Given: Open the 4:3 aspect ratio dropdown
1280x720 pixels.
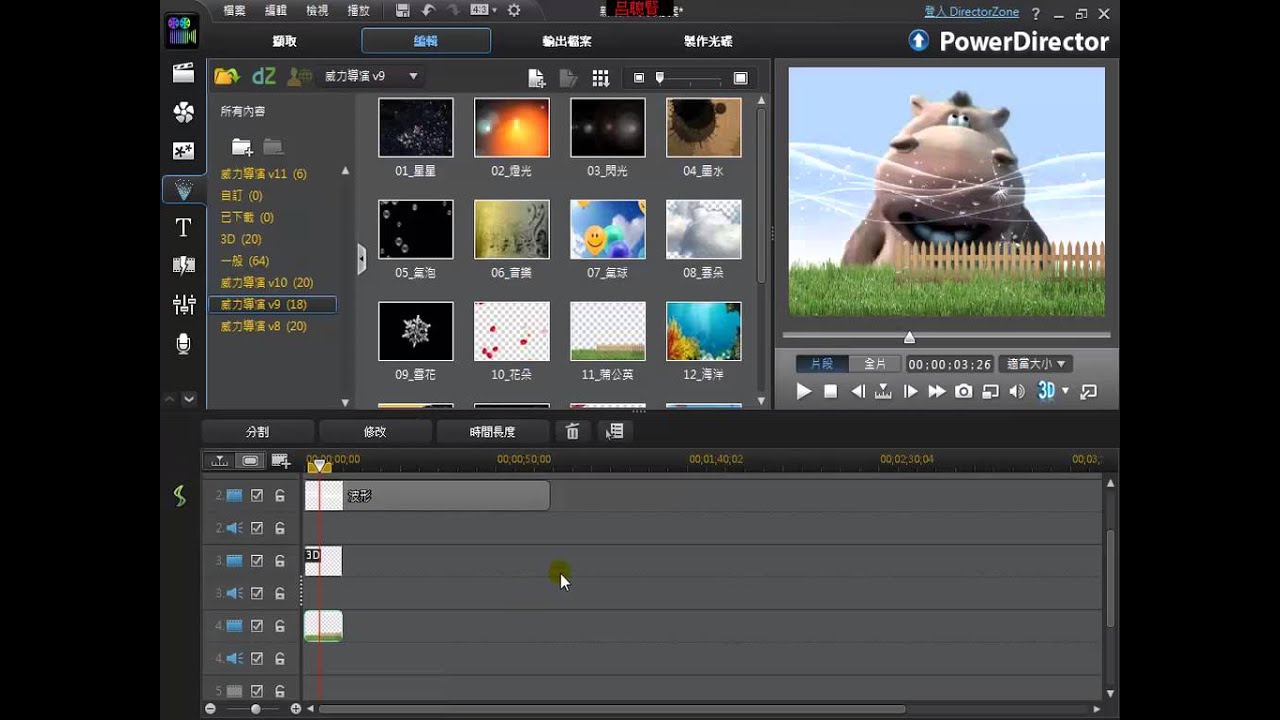Looking at the screenshot, I should click(484, 11).
